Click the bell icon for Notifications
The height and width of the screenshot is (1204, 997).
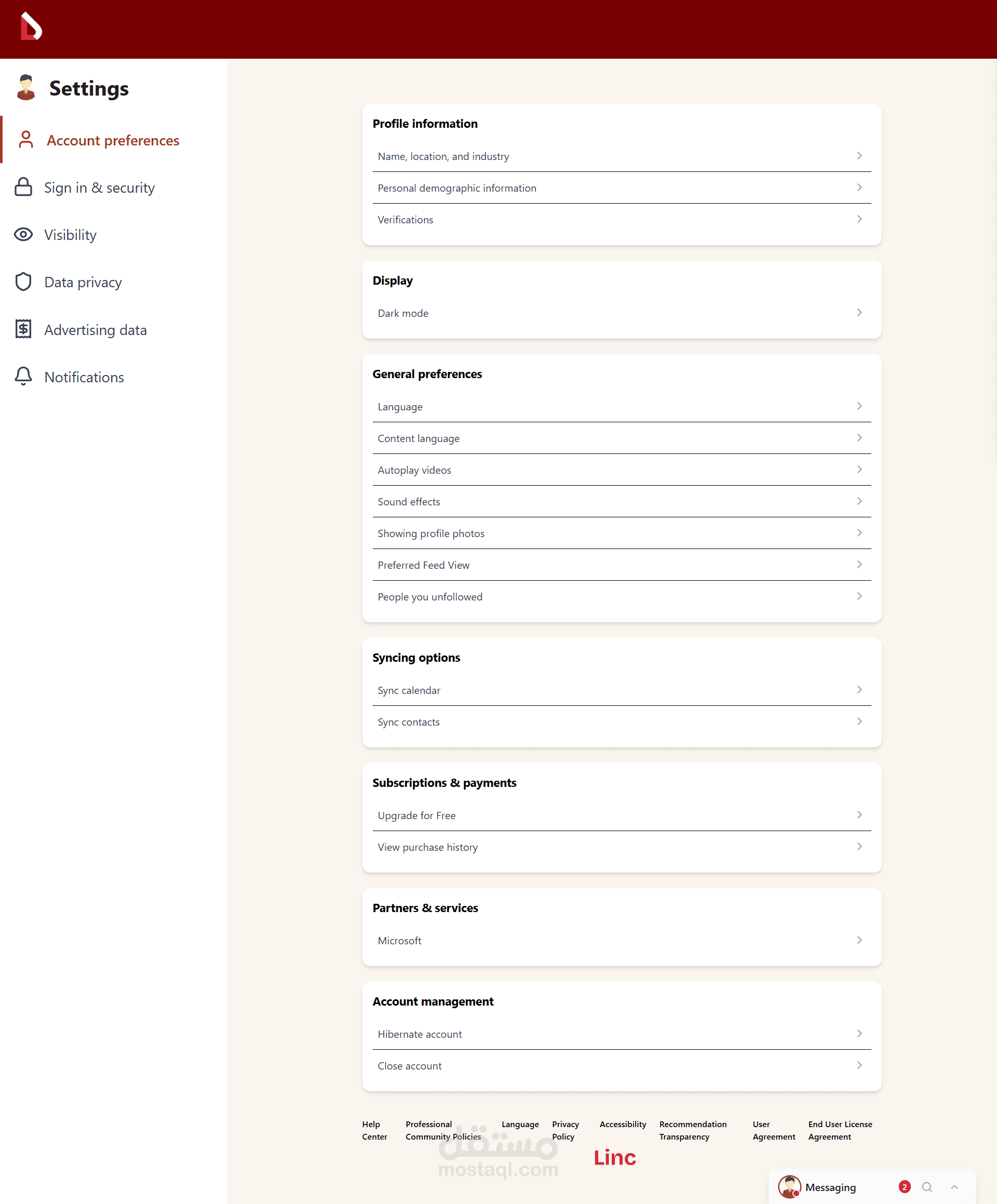[23, 376]
